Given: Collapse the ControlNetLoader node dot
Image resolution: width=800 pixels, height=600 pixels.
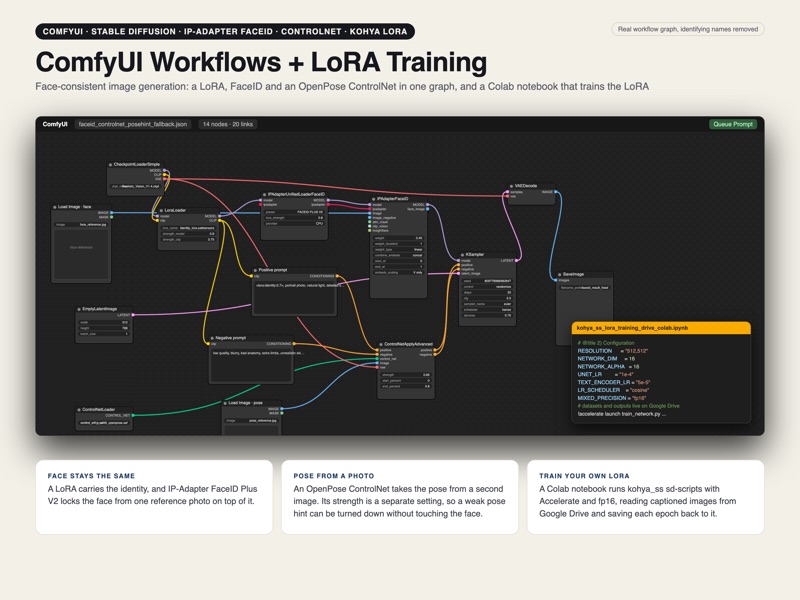Looking at the screenshot, I should point(79,410).
